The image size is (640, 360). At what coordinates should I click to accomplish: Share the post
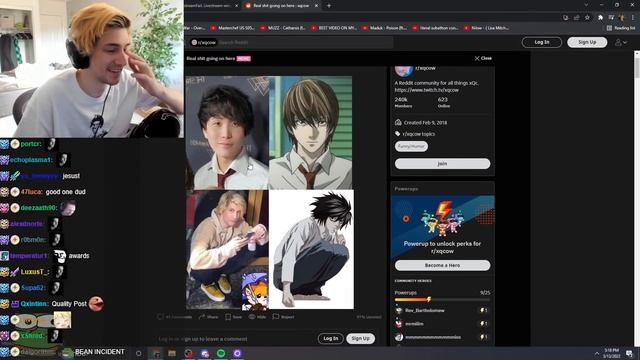point(208,317)
